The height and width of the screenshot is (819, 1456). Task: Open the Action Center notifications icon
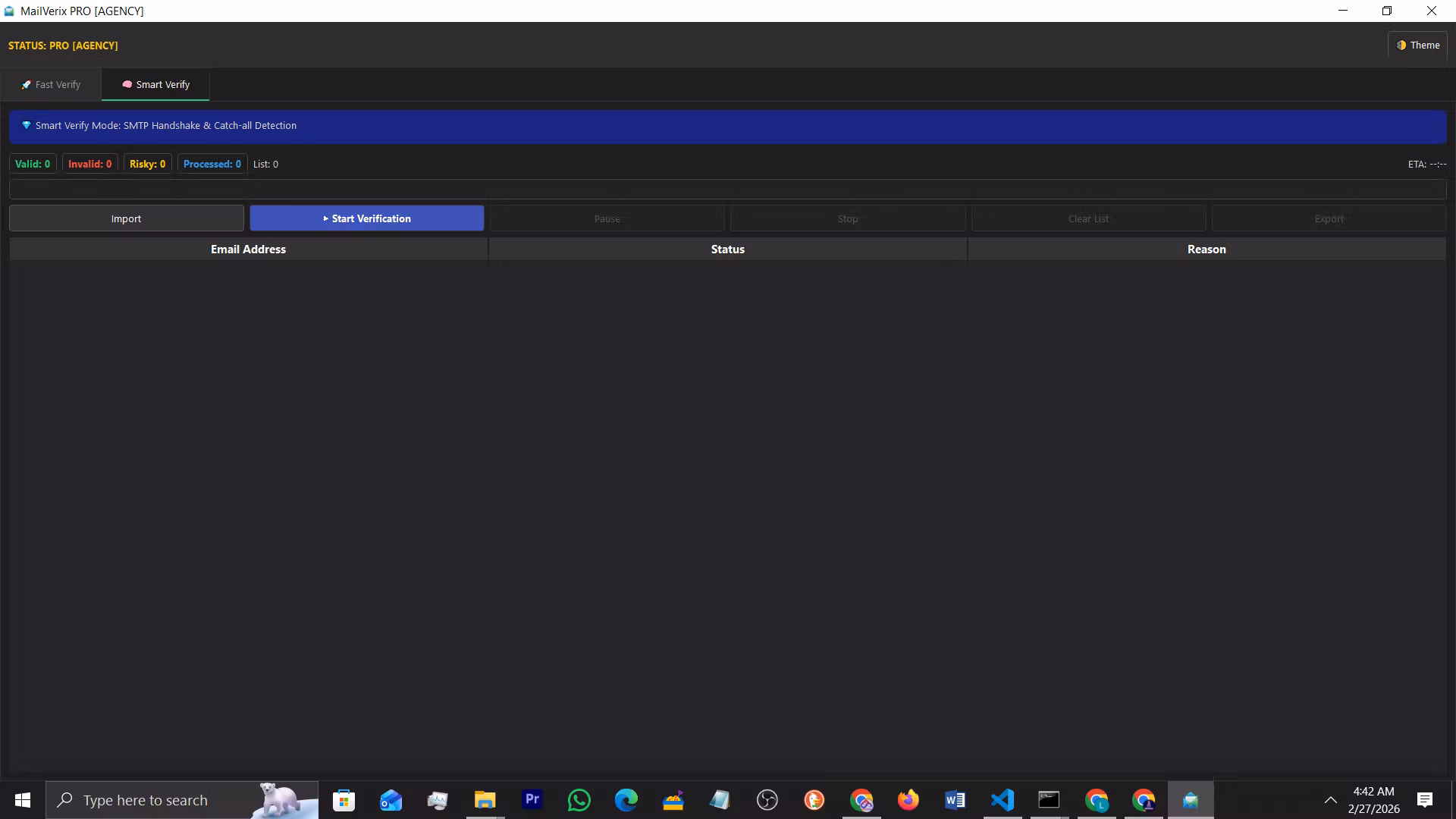pyautogui.click(x=1425, y=800)
